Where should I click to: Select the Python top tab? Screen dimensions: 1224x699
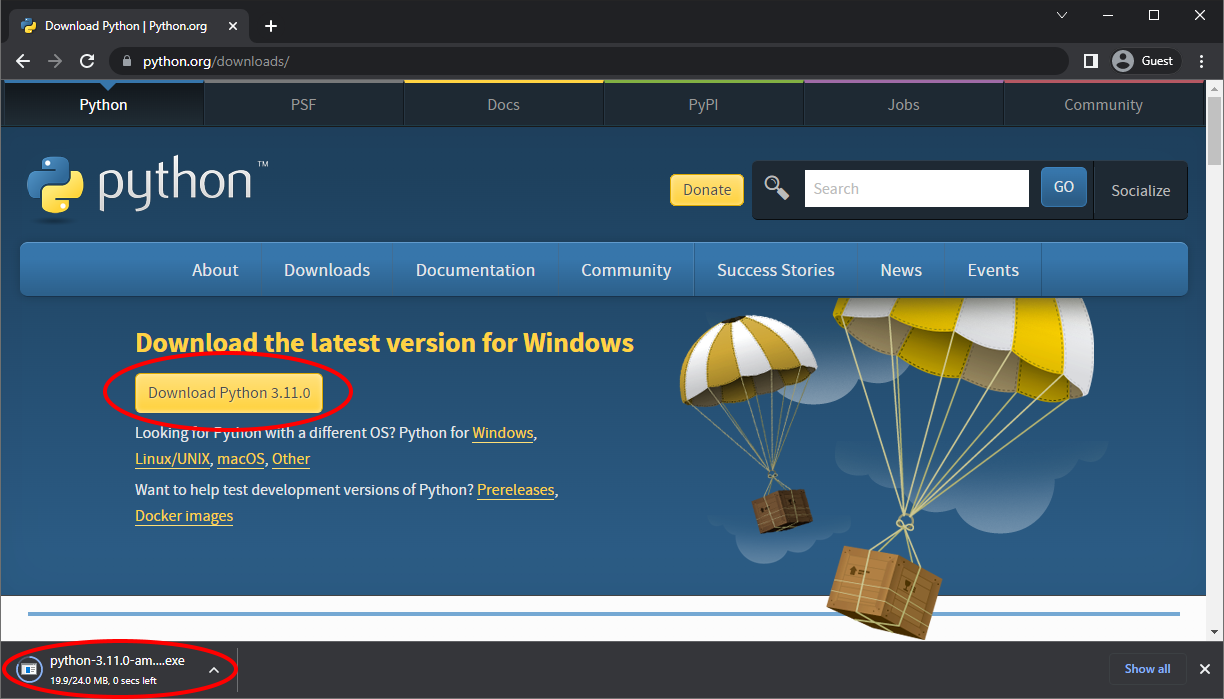(x=104, y=104)
